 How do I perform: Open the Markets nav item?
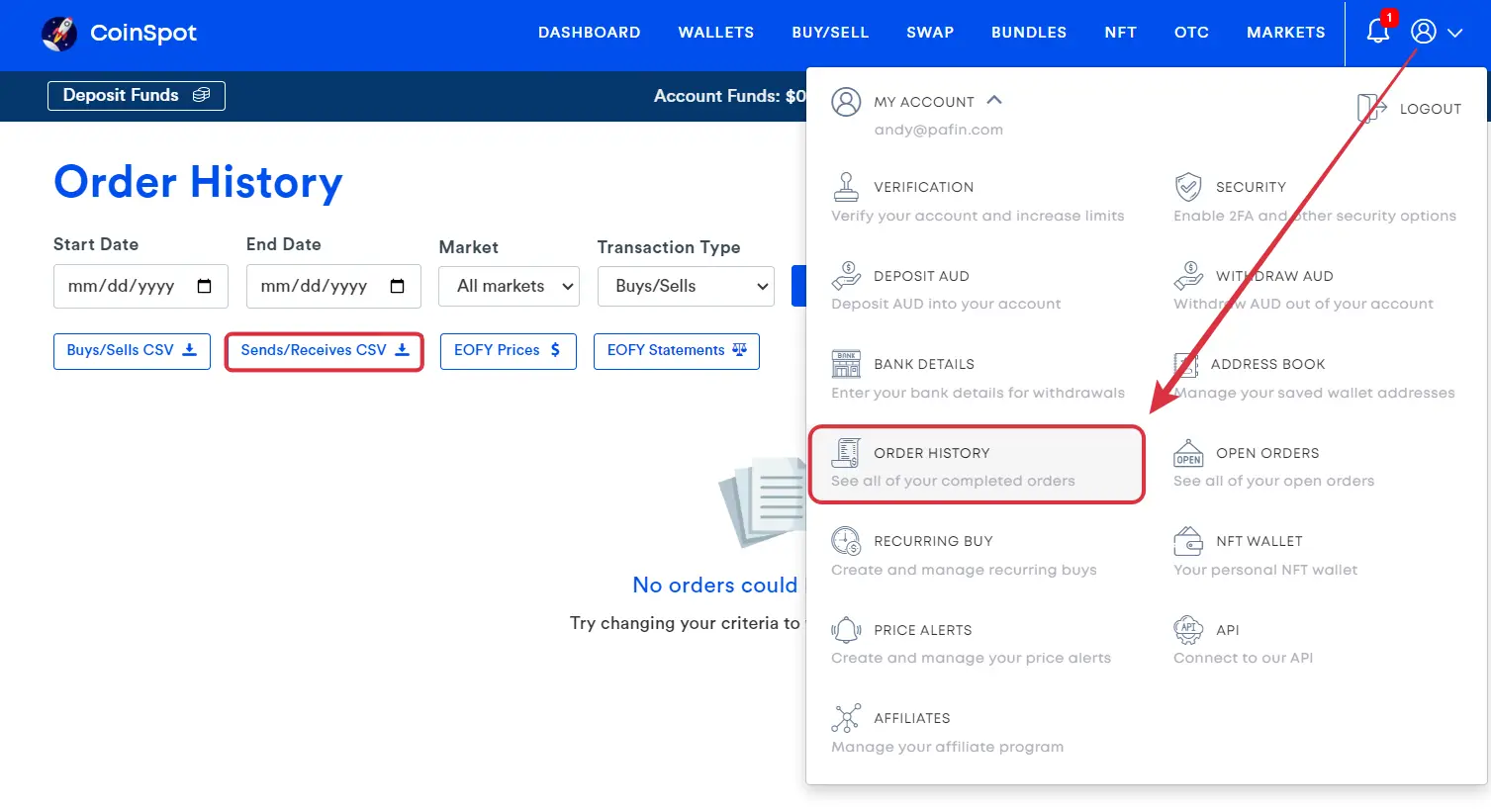1286,33
